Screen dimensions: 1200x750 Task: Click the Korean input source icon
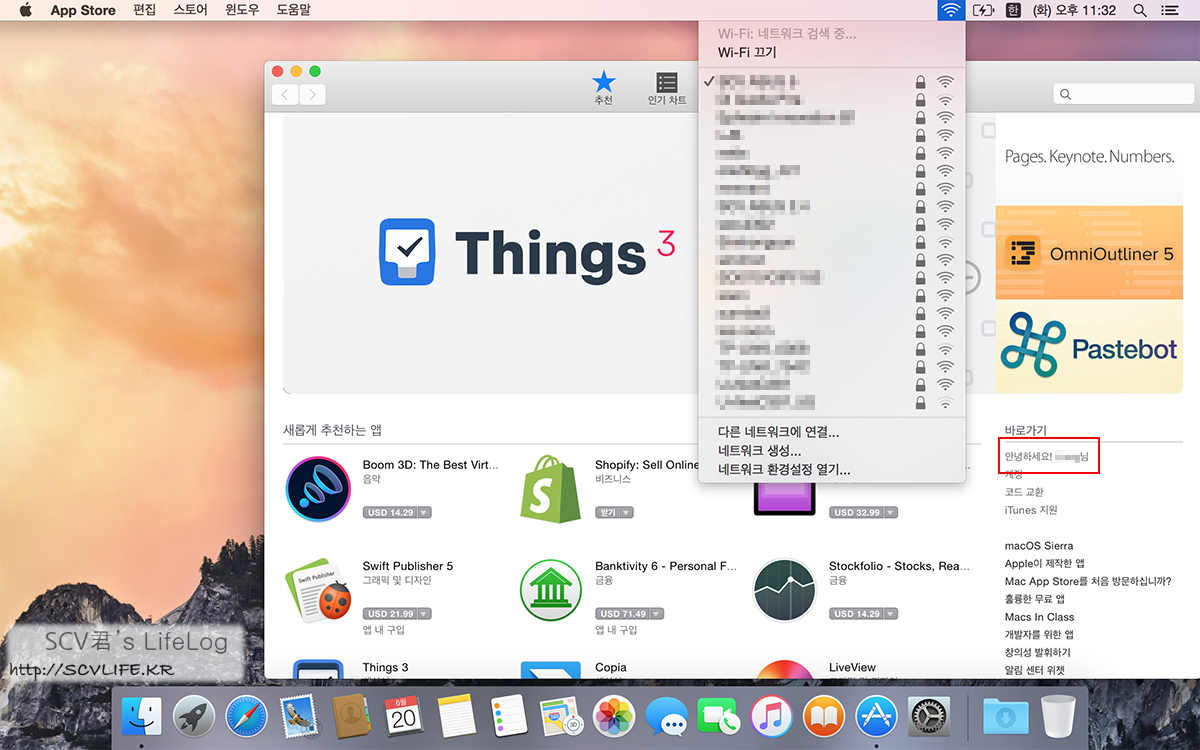(x=1013, y=10)
